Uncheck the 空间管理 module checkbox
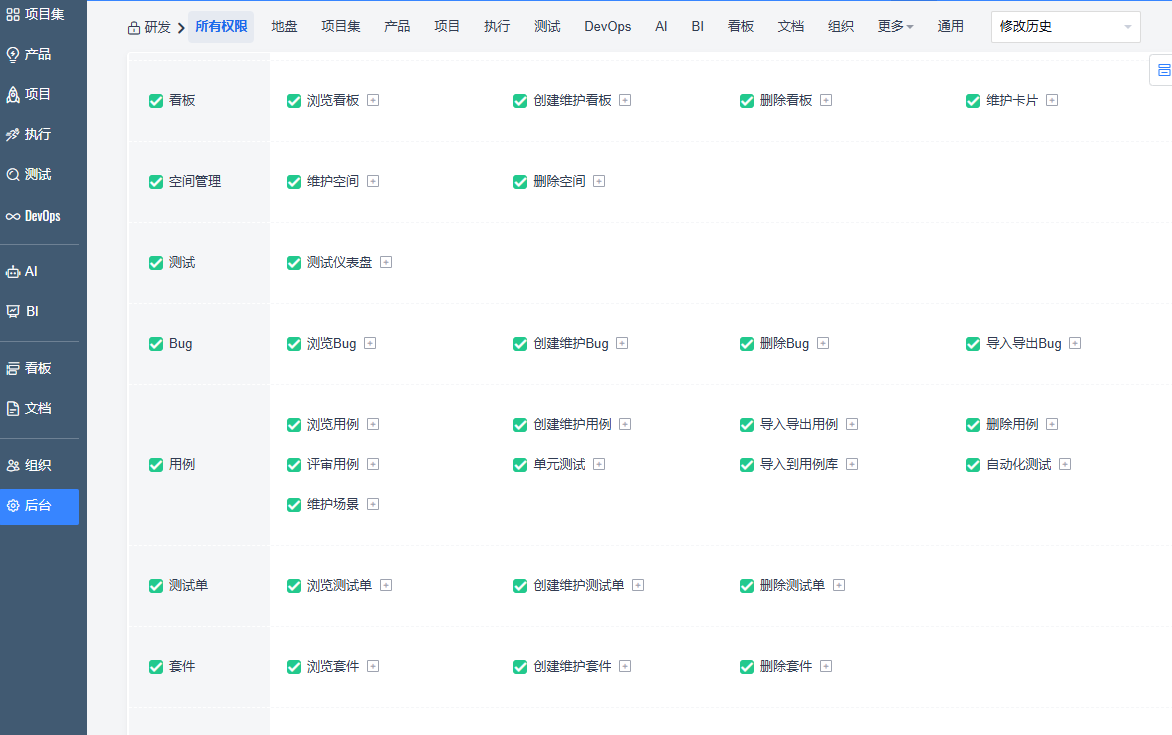Image resolution: width=1172 pixels, height=735 pixels. (155, 182)
